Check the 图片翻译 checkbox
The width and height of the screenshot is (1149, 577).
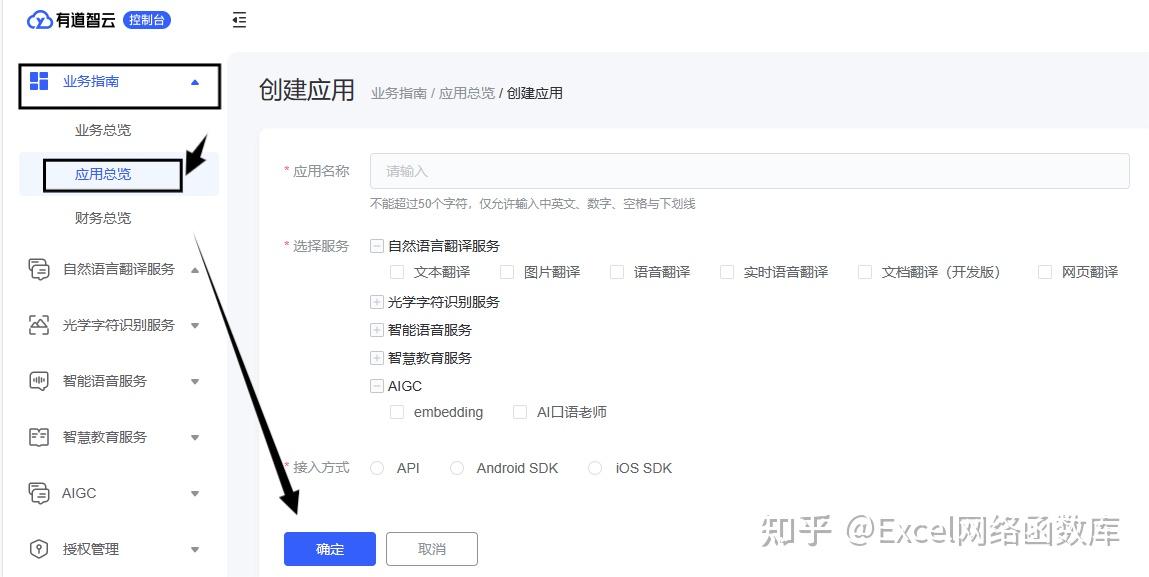(x=507, y=272)
